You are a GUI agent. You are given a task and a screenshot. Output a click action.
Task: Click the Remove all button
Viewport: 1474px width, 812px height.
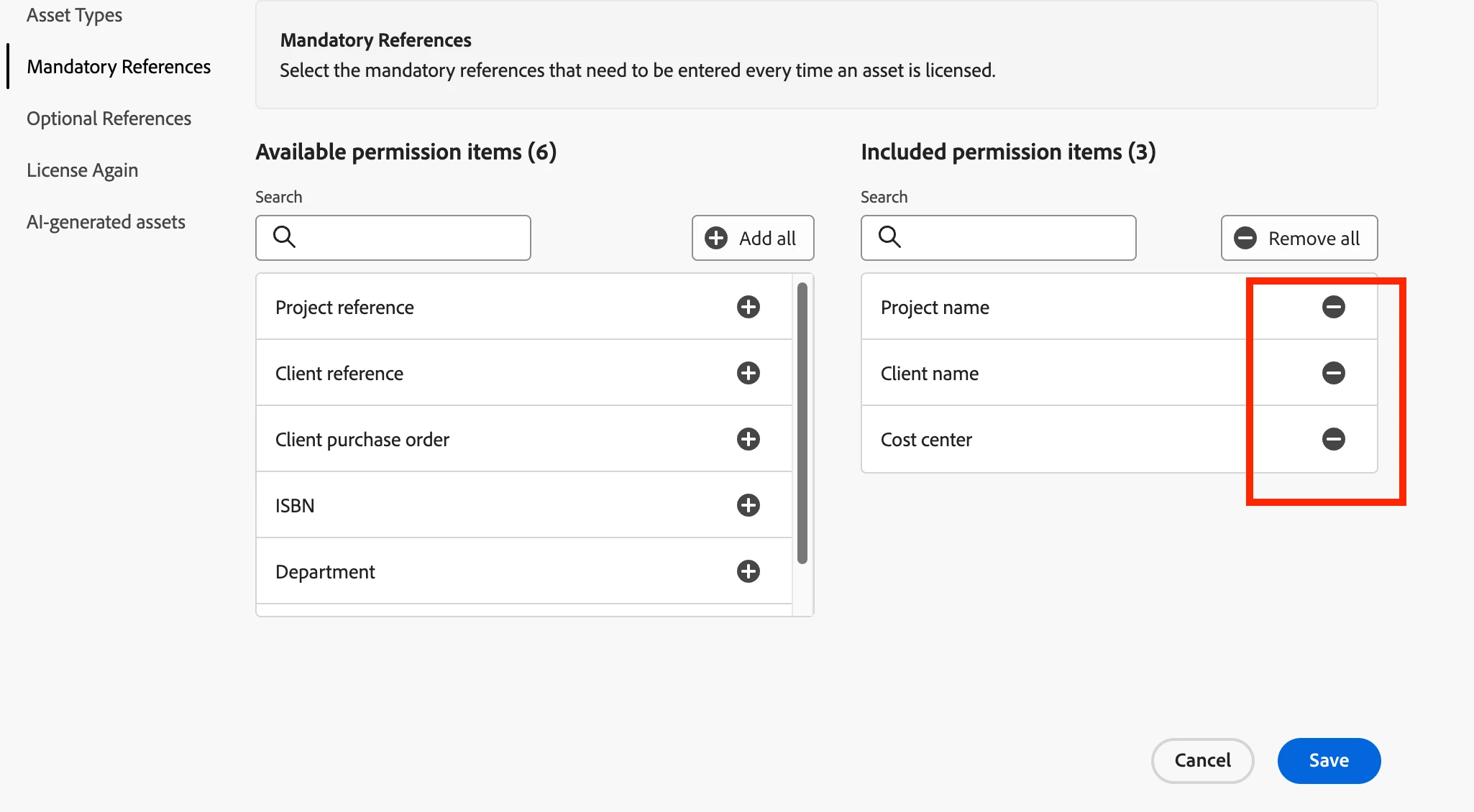[x=1299, y=238]
